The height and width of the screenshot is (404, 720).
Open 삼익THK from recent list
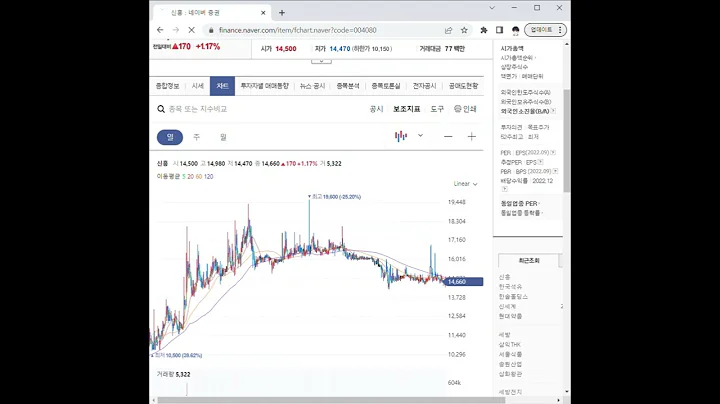click(510, 344)
